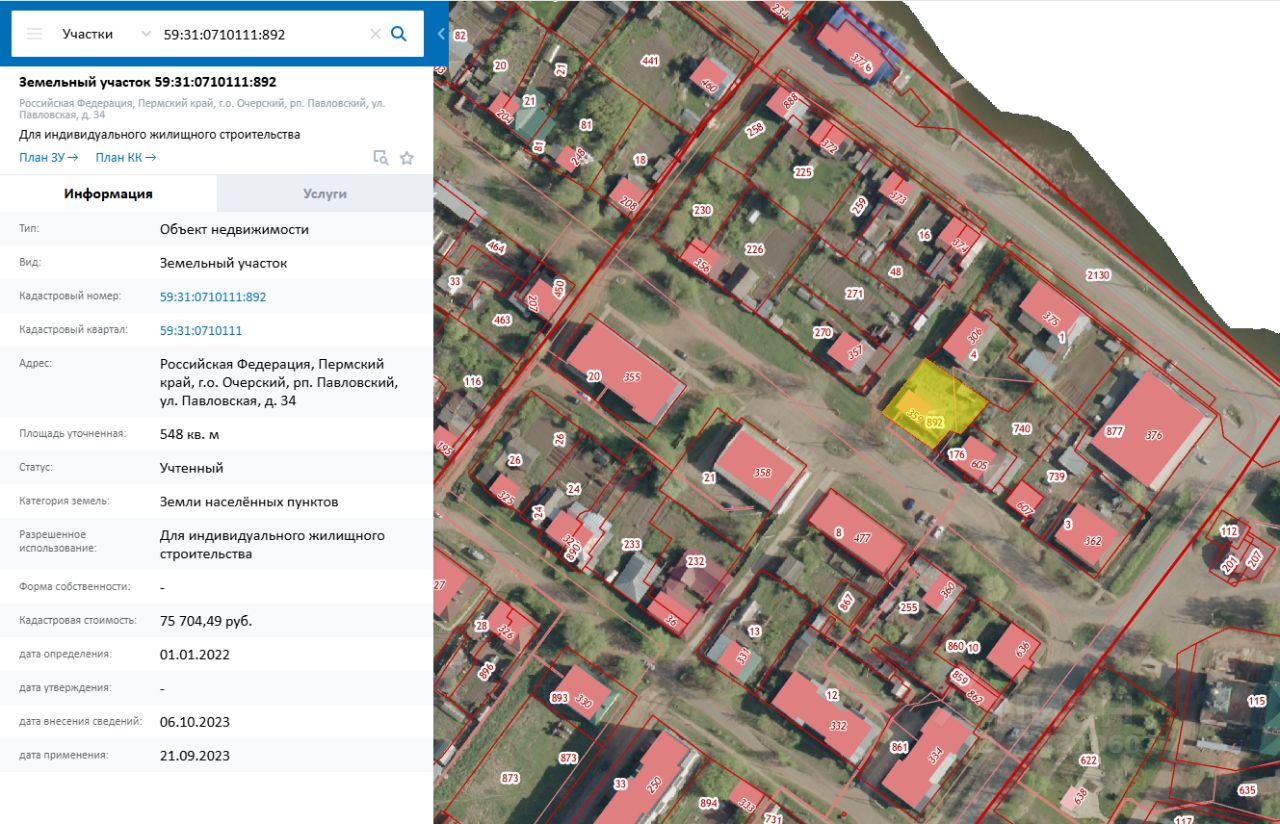Click into the cadastral number search field

point(262,34)
